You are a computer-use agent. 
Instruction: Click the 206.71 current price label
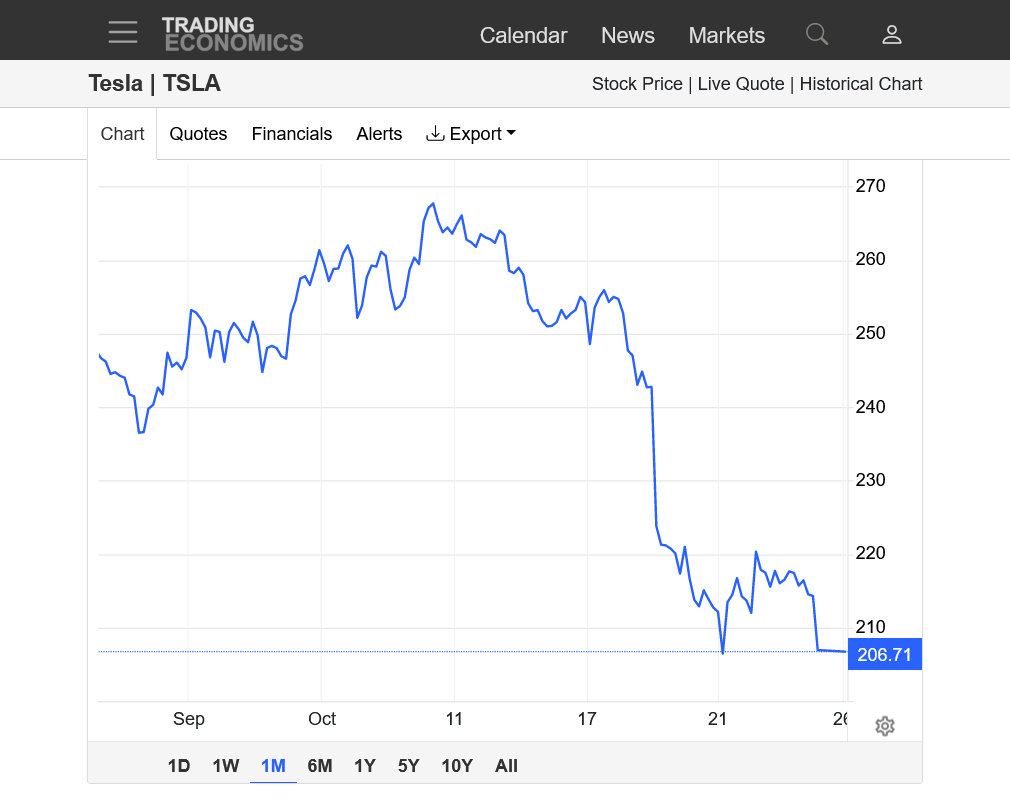tap(884, 654)
